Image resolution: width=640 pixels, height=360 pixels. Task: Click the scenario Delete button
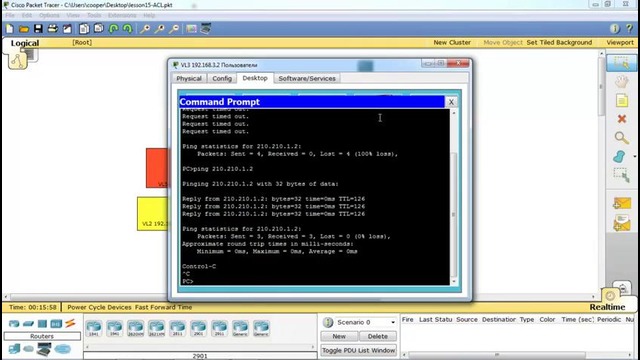tap(378, 336)
